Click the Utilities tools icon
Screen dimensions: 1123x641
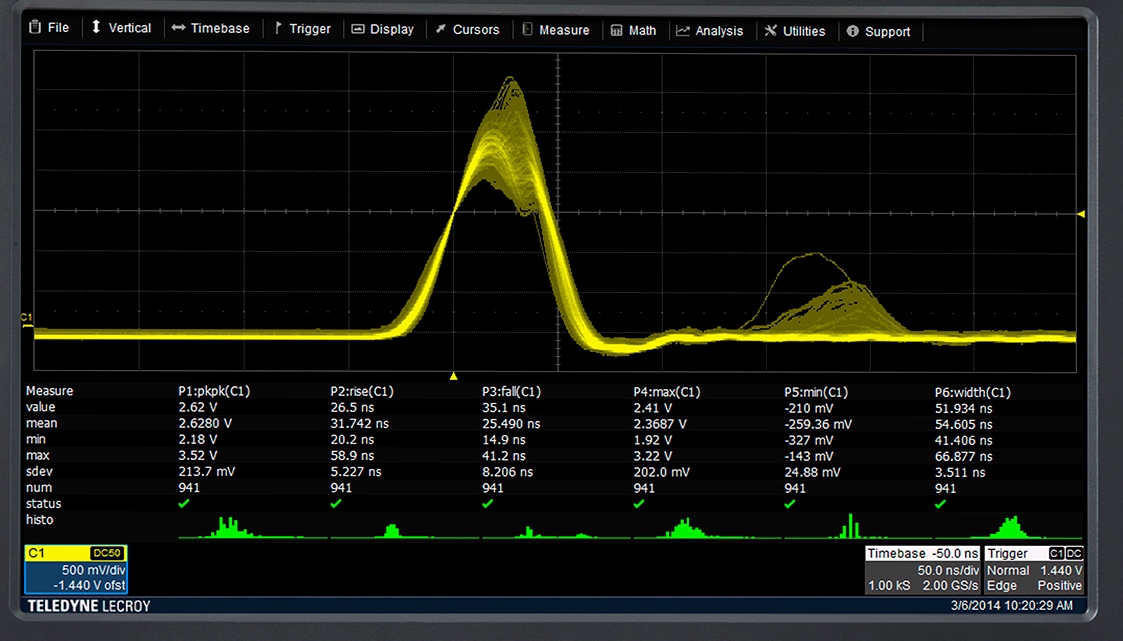pyautogui.click(x=770, y=31)
